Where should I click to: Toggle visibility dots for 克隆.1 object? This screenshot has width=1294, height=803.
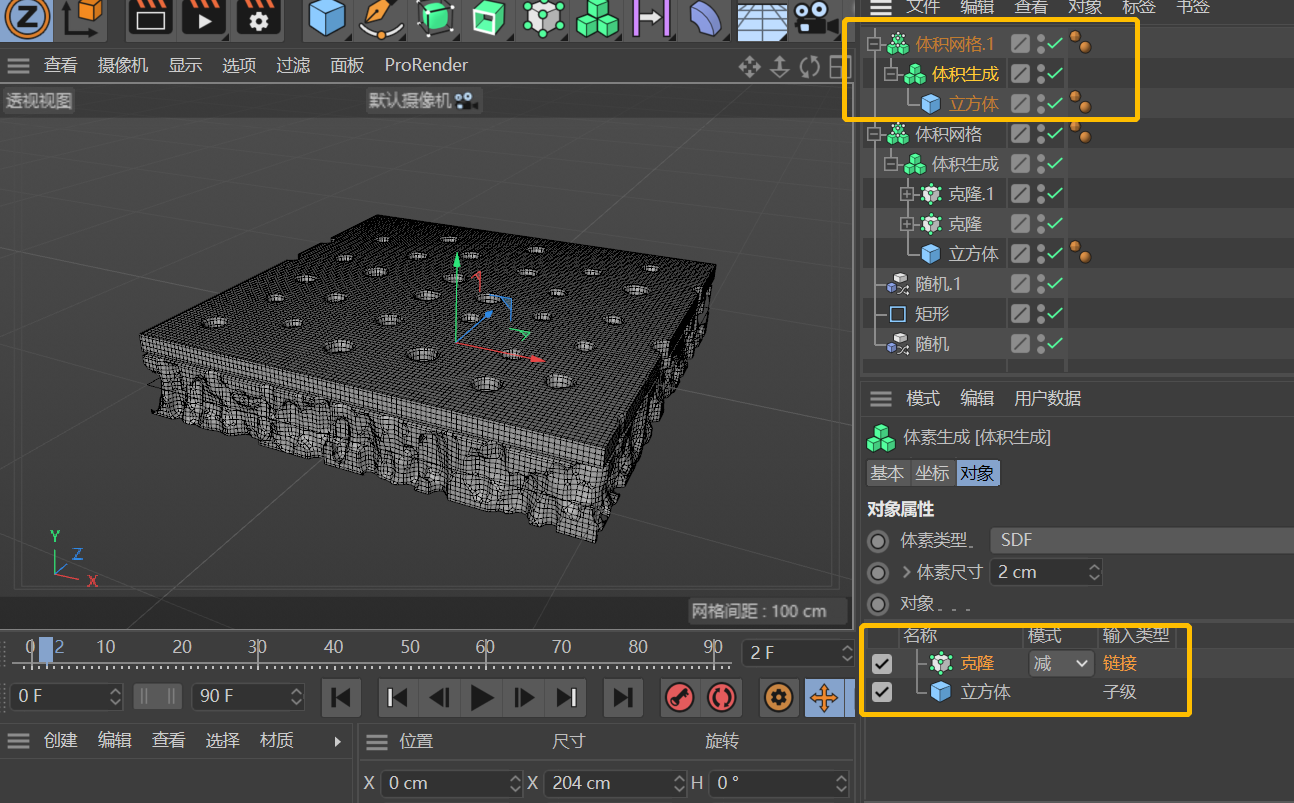[x=1041, y=194]
